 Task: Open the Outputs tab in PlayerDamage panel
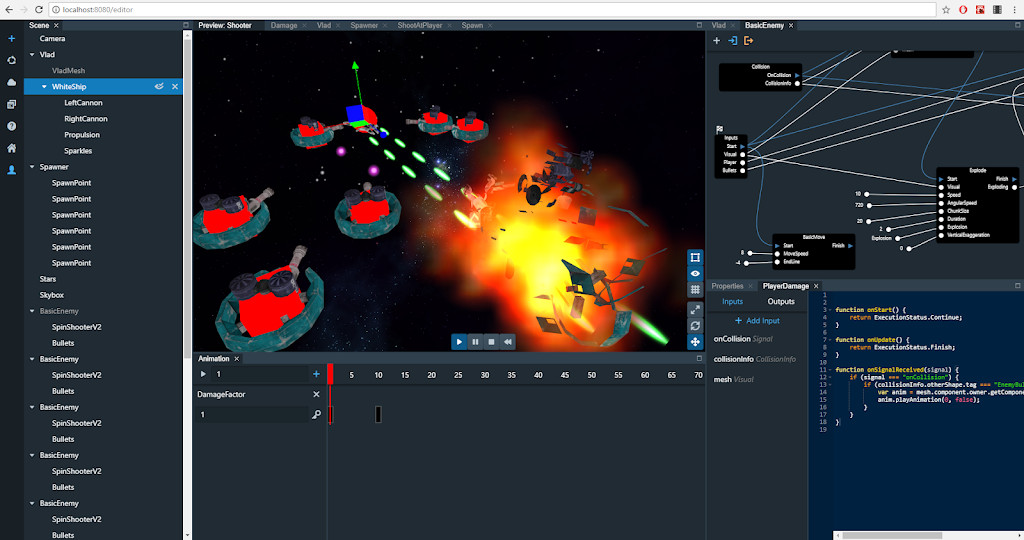(781, 301)
